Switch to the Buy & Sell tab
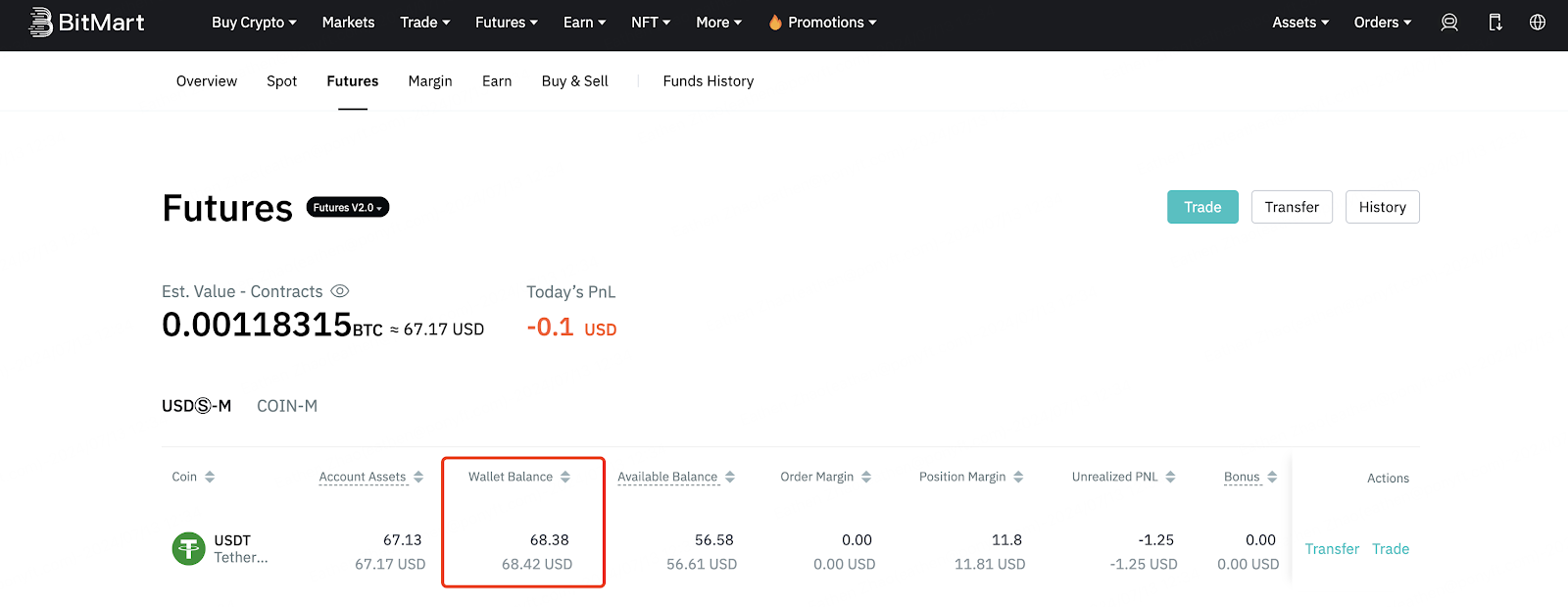This screenshot has width=1568, height=607. tap(575, 81)
